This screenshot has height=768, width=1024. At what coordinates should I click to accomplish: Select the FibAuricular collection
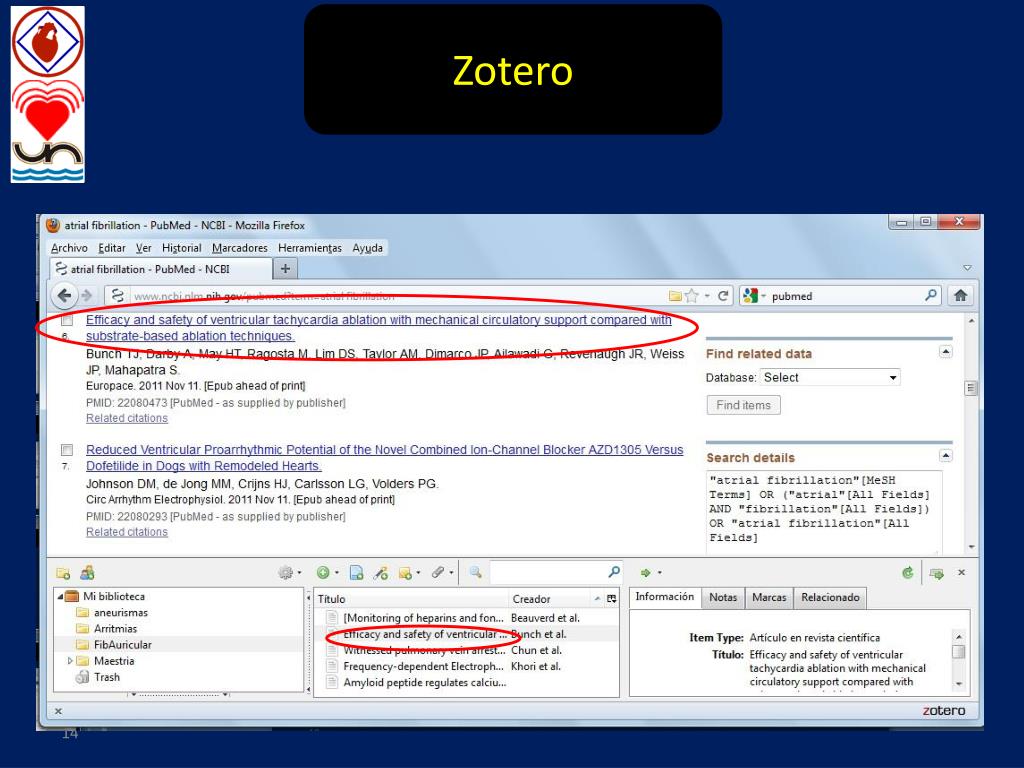tap(123, 645)
